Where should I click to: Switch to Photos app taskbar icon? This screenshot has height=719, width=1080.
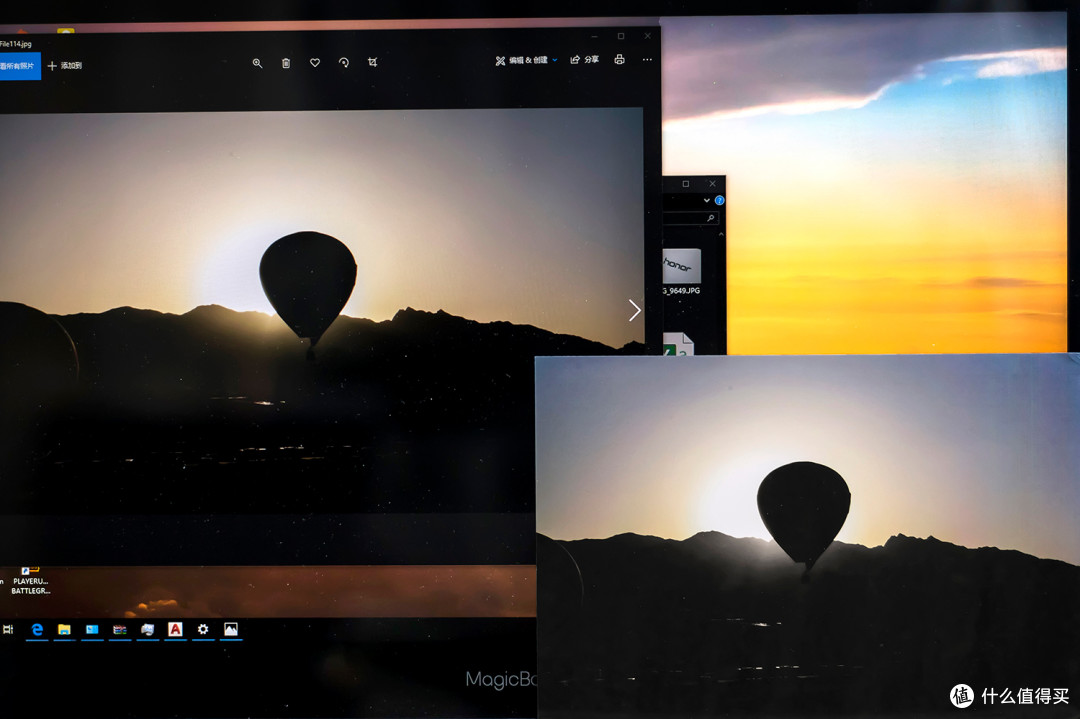tap(231, 629)
